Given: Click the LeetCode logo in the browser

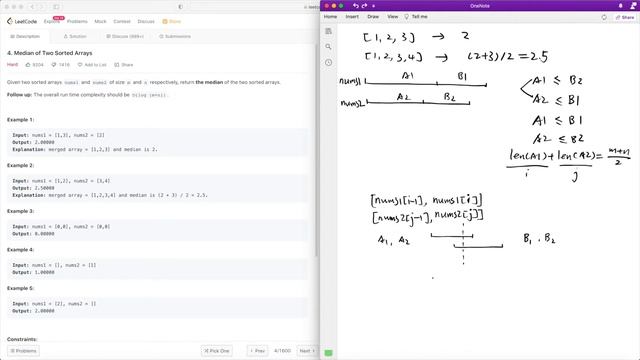Looking at the screenshot, I should 22,21.
